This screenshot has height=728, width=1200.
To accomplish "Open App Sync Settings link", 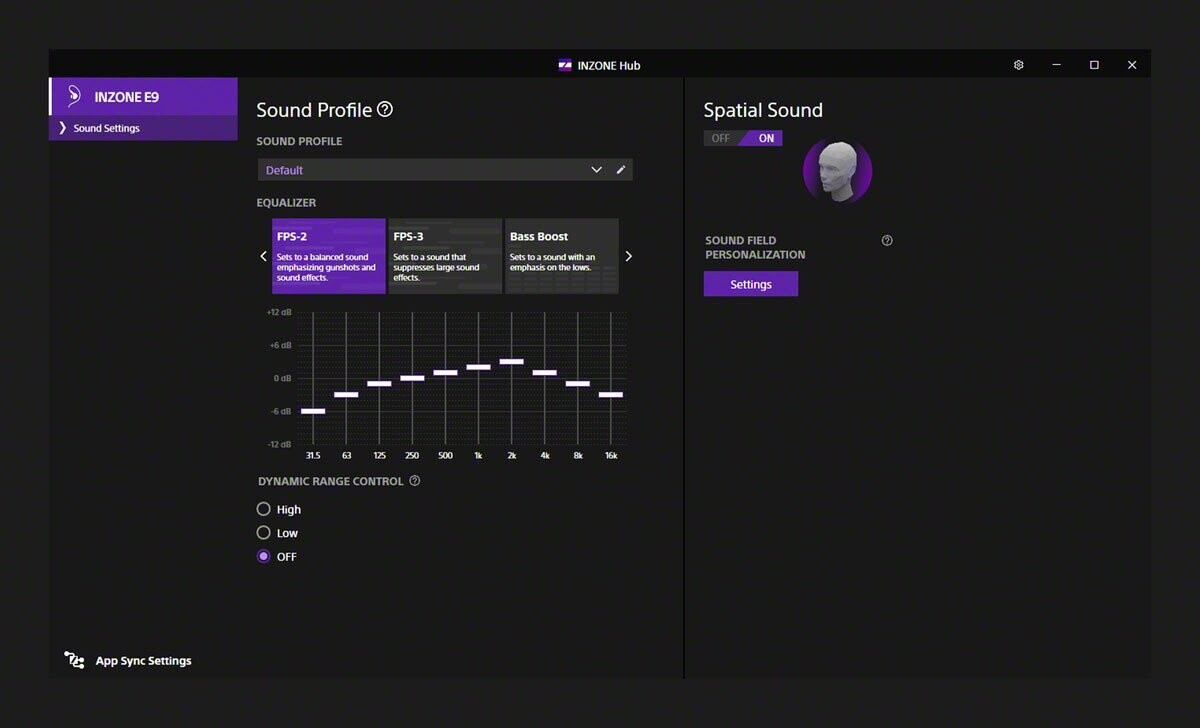I will tap(143, 661).
